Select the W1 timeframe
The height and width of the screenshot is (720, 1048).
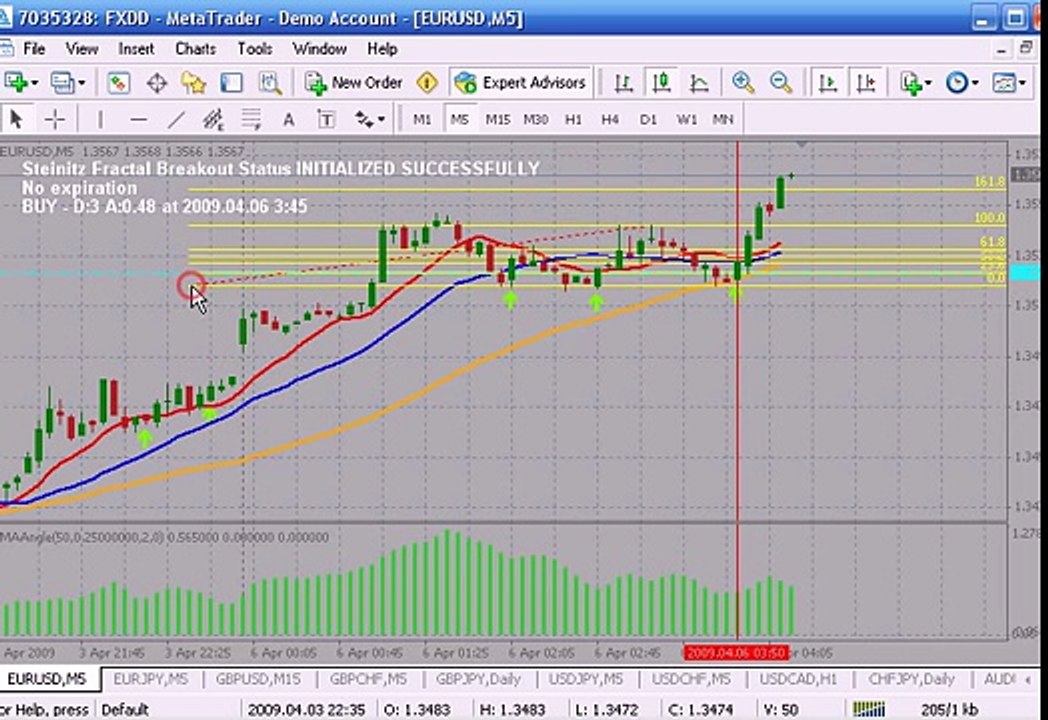click(686, 120)
